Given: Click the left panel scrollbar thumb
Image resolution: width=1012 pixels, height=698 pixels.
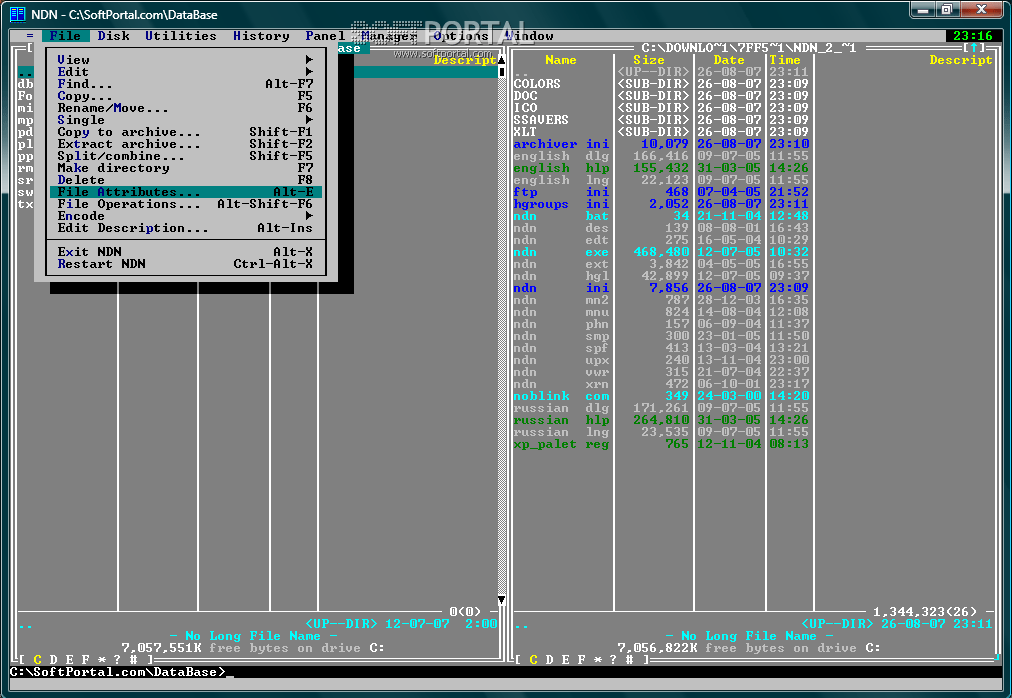Looking at the screenshot, I should (x=501, y=72).
